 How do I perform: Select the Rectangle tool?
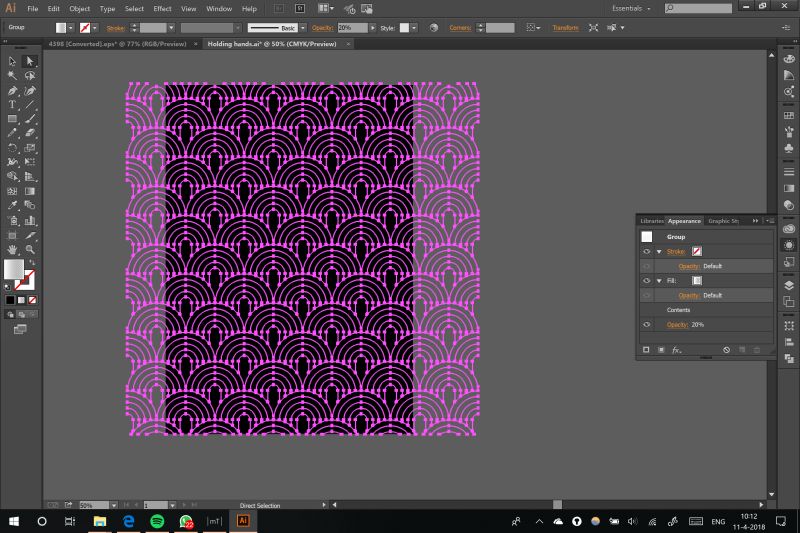coord(12,119)
